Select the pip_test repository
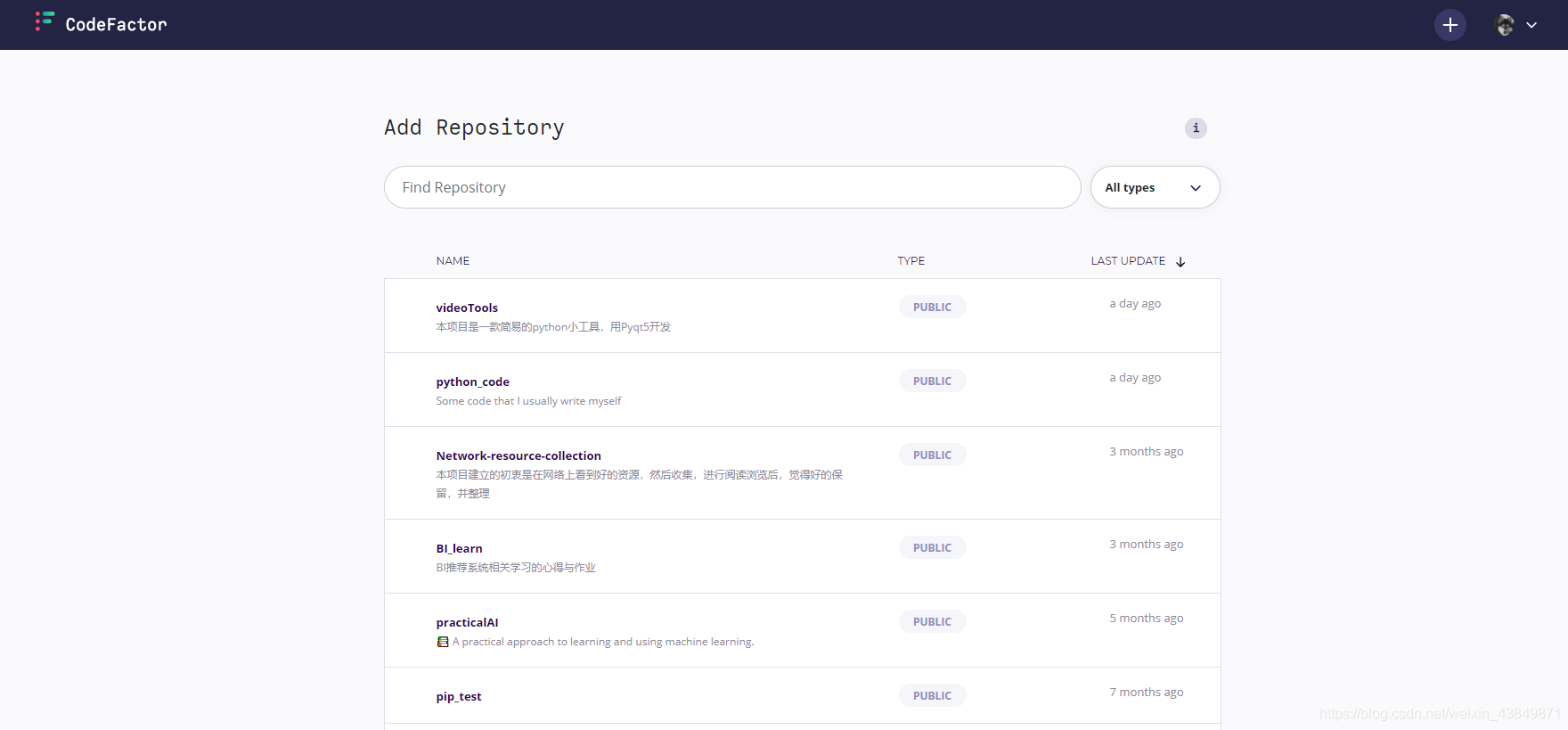Viewport: 1568px width, 730px height. [459, 696]
